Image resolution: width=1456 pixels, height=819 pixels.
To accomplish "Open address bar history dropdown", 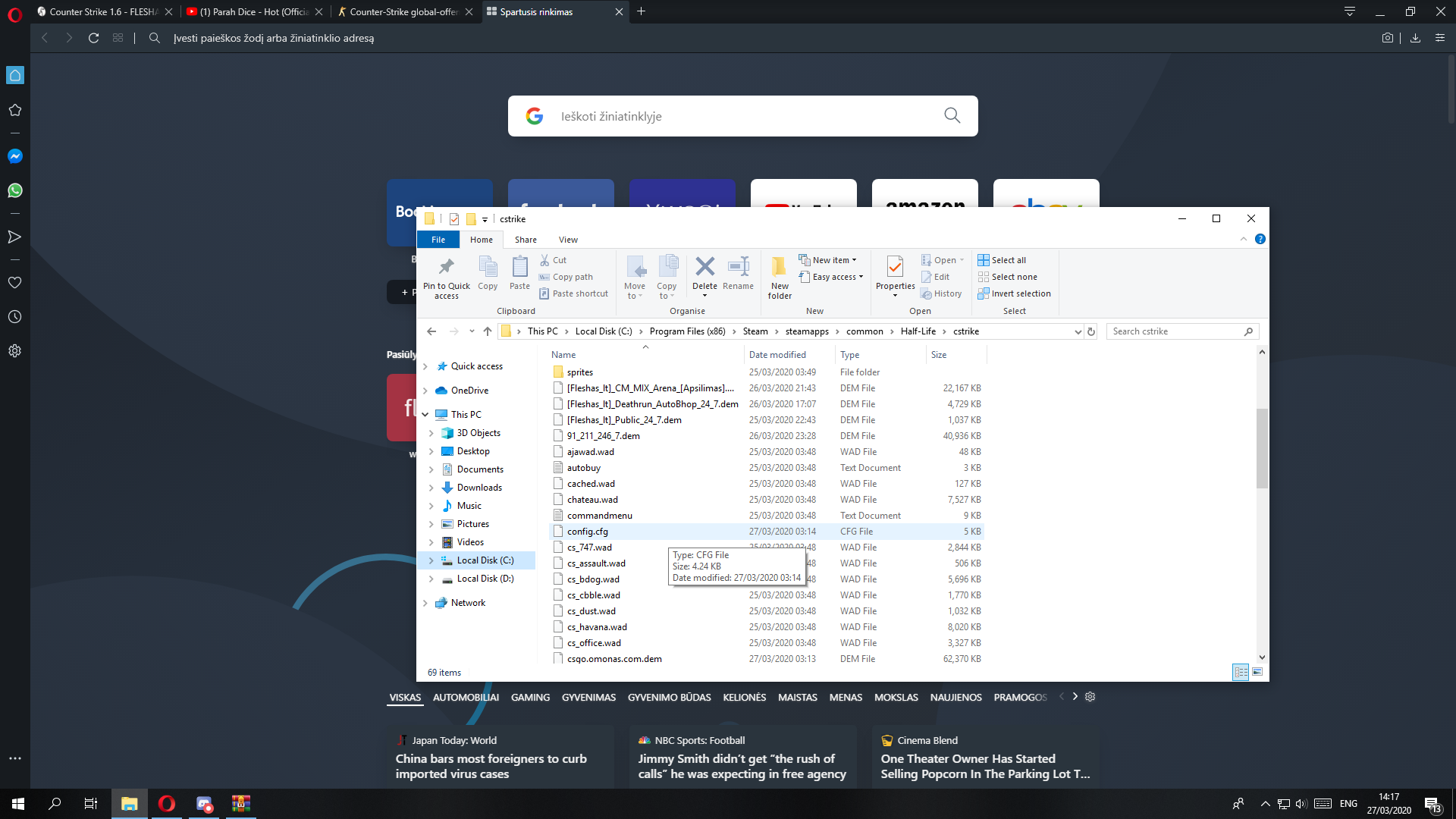I will point(1078,331).
